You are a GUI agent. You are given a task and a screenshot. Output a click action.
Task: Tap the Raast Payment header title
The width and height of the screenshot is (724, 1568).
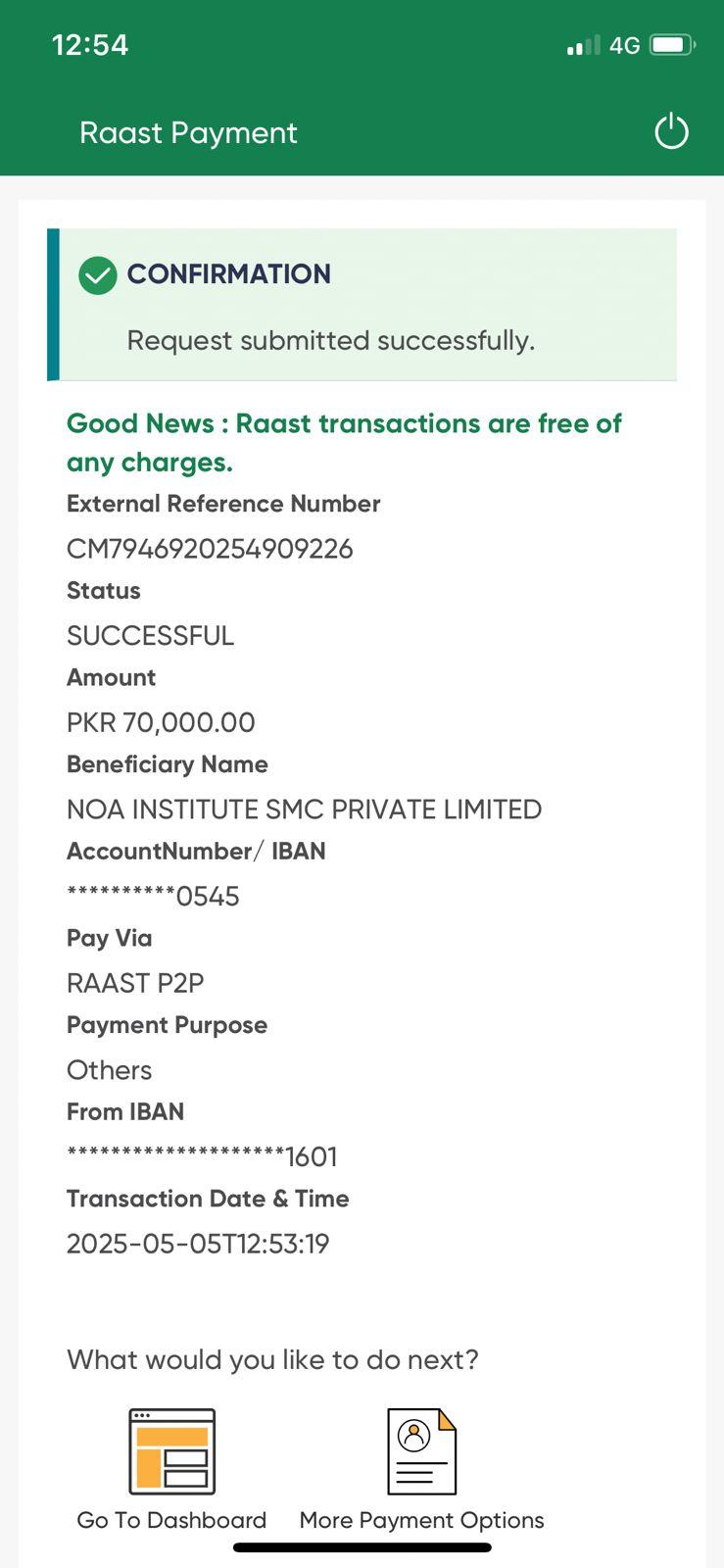(188, 132)
